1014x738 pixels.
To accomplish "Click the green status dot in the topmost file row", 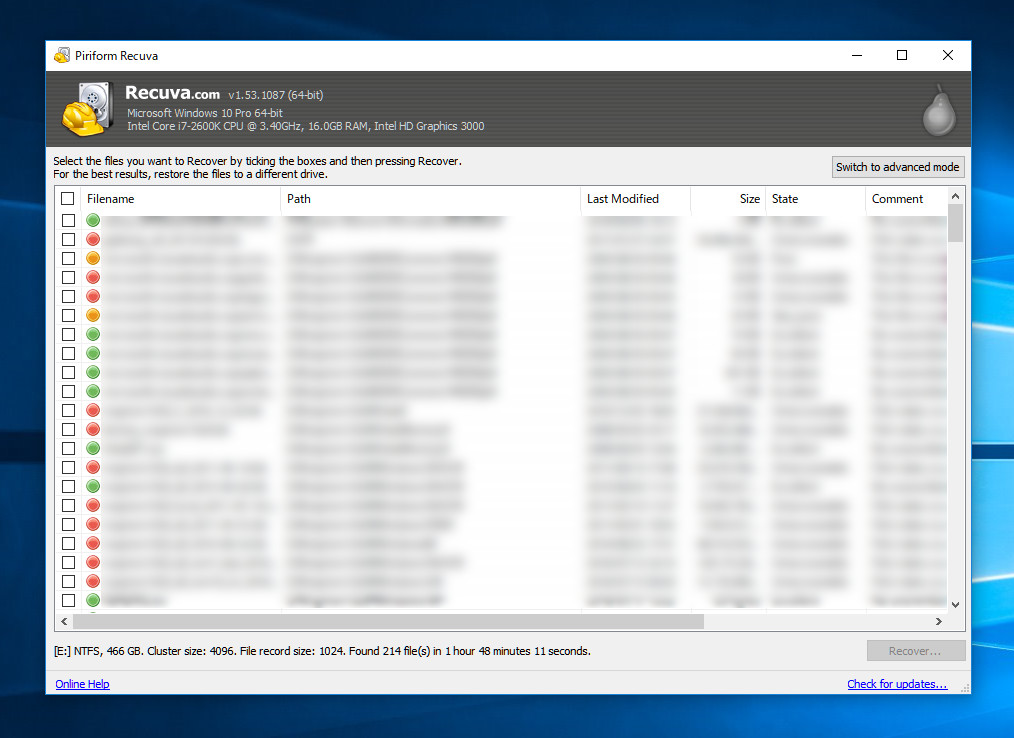I will pyautogui.click(x=93, y=221).
